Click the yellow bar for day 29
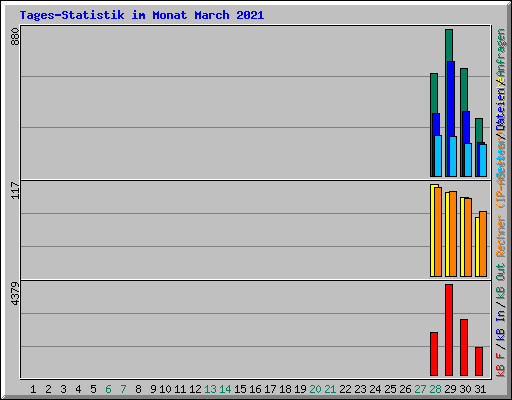Screen dimensions: 512x400 [447, 234]
